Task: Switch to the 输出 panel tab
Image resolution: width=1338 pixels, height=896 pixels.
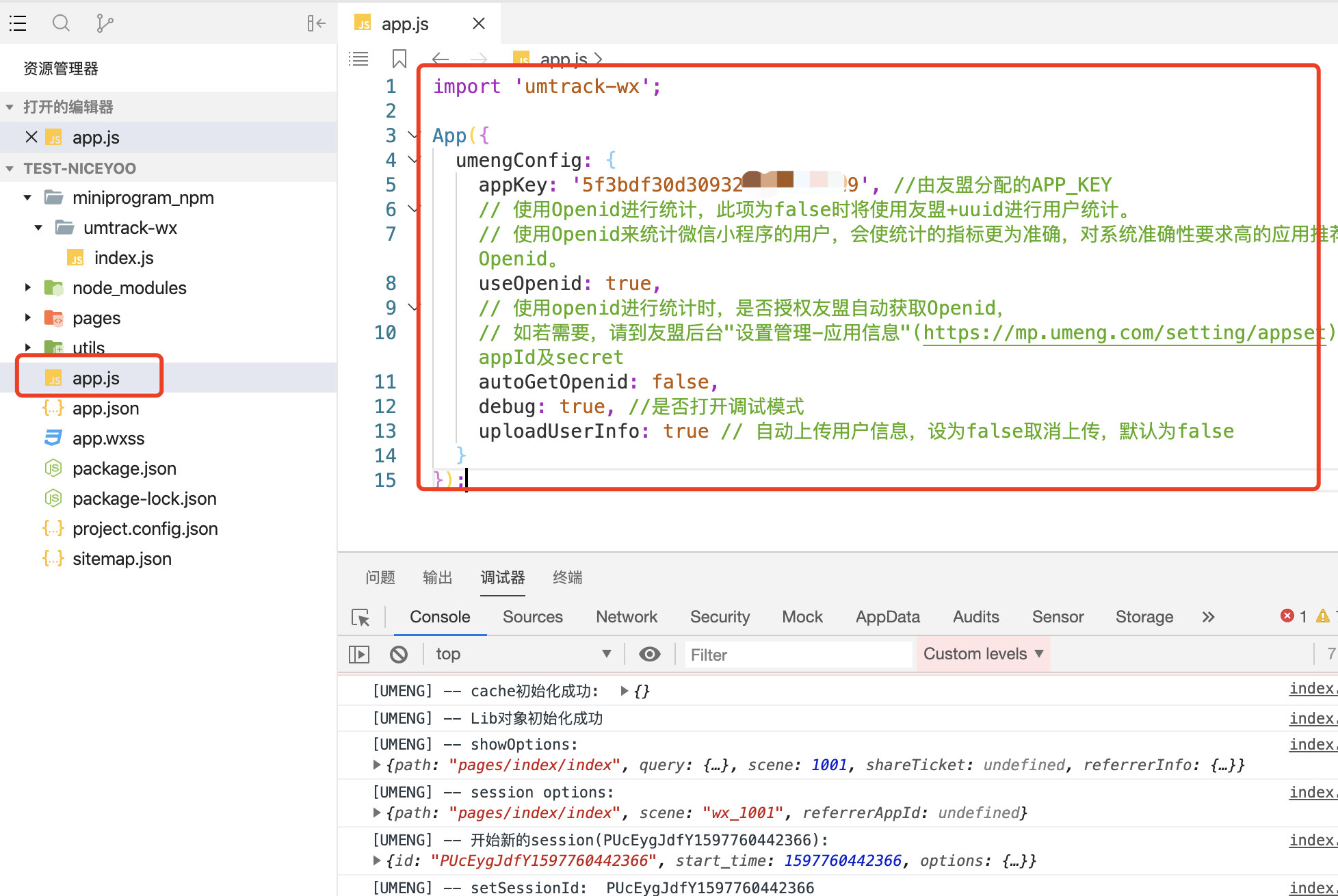Action: 438,578
